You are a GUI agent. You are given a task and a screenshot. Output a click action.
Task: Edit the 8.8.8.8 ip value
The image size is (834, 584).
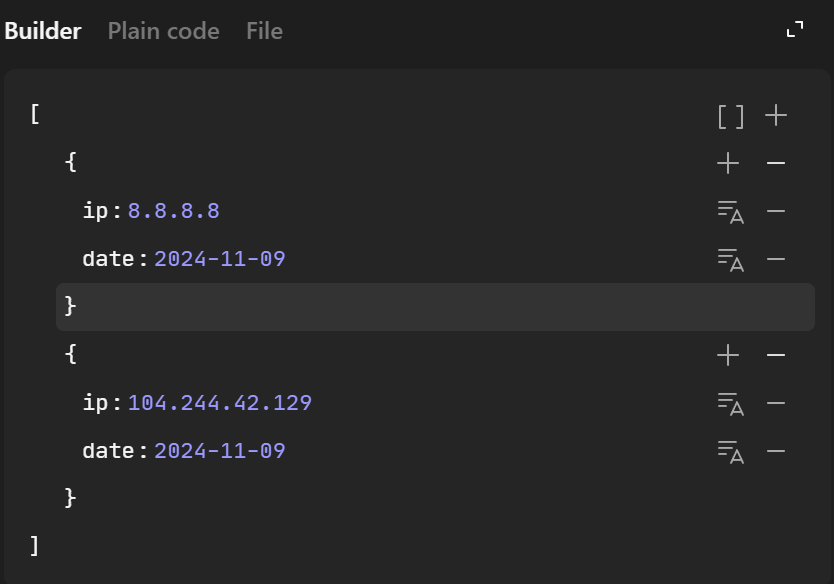pos(174,211)
